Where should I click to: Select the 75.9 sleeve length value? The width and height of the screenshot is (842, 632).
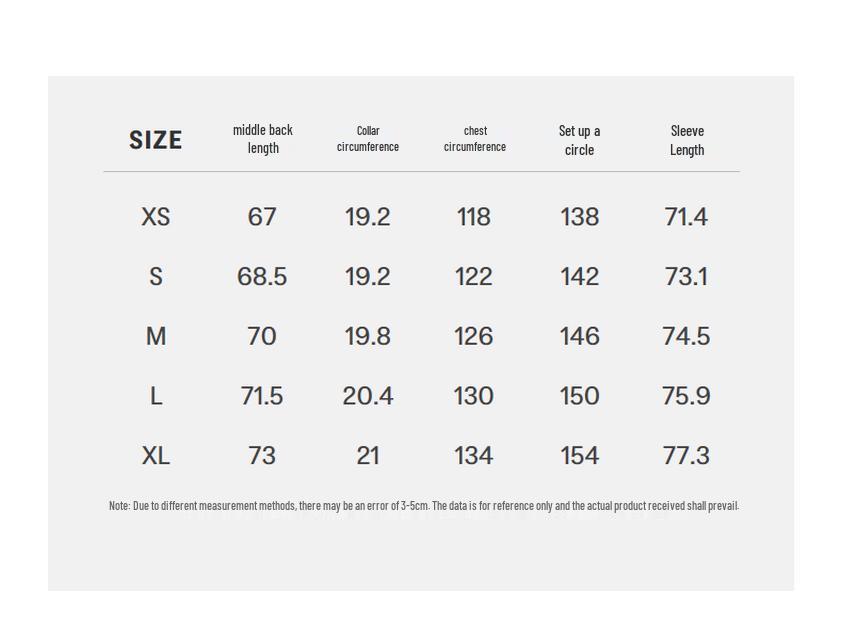686,397
